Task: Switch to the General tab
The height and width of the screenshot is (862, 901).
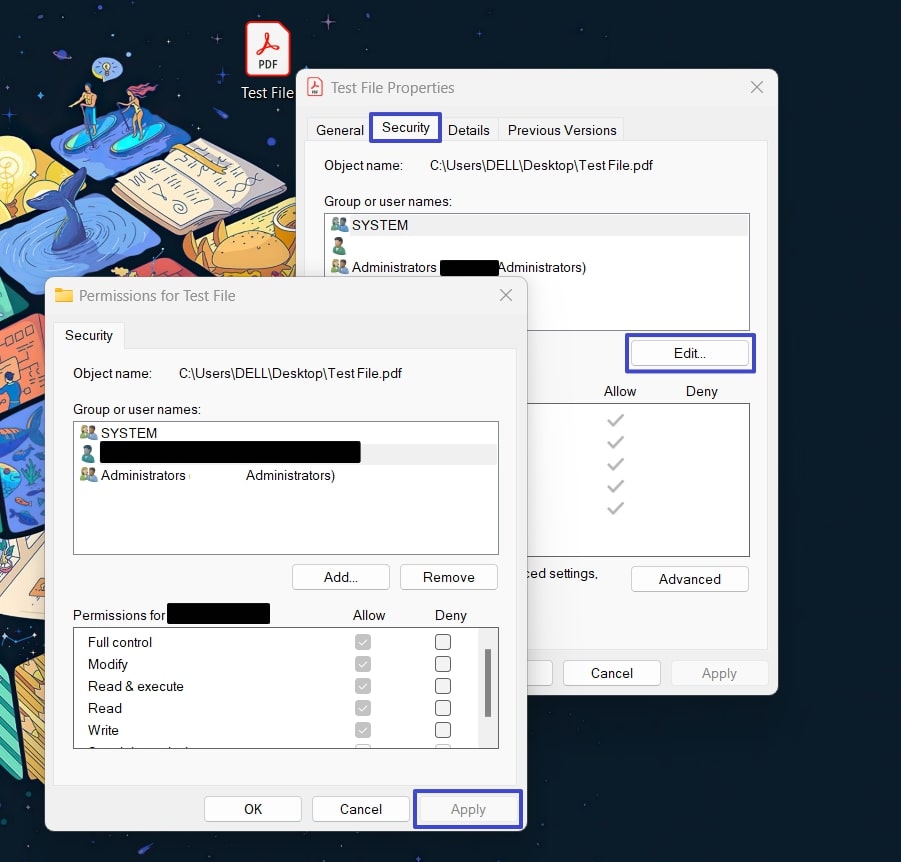Action: (339, 129)
